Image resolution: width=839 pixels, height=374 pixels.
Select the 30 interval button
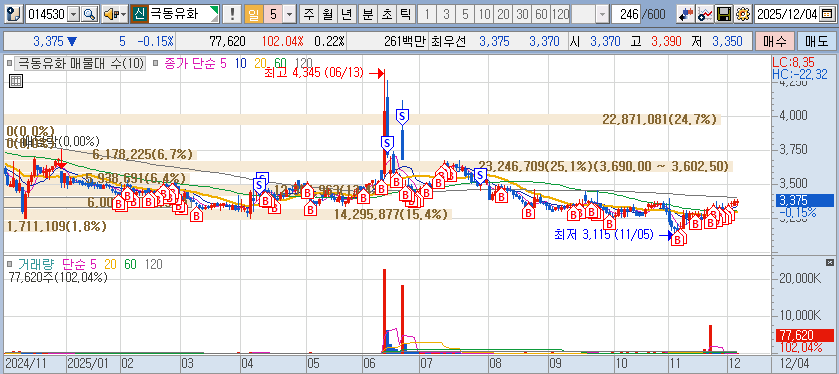coord(522,14)
